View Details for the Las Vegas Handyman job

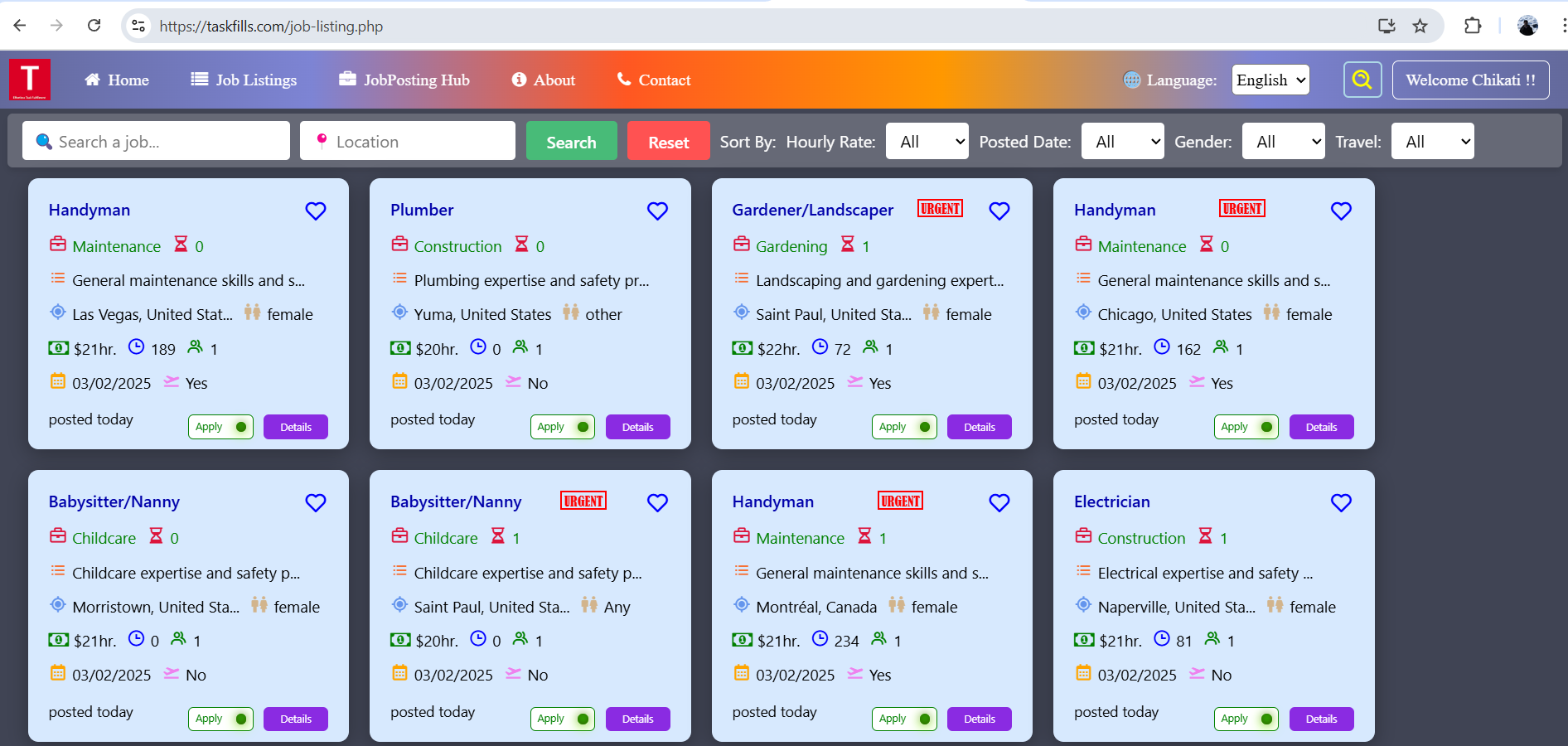tap(295, 427)
